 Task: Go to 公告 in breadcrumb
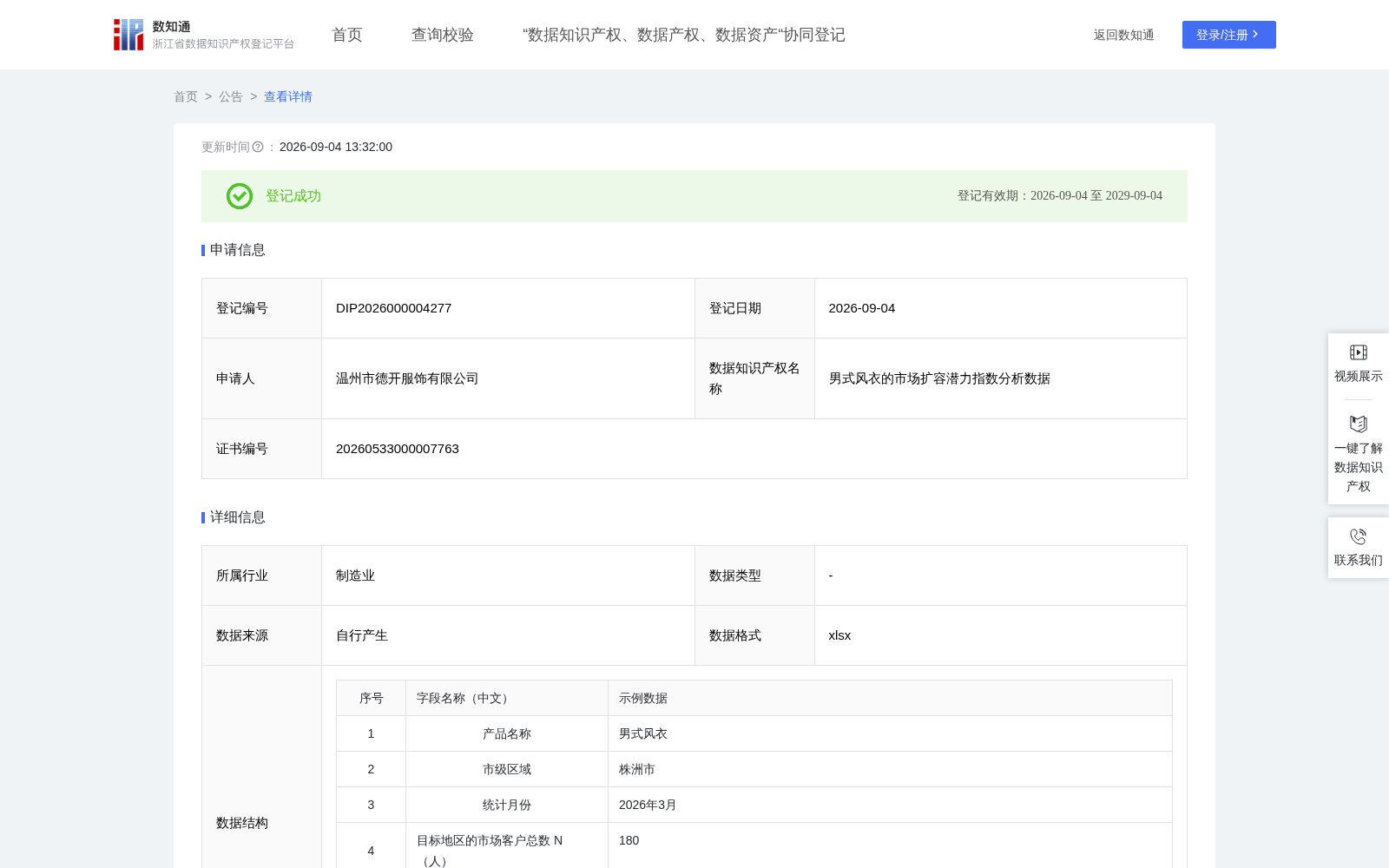[231, 96]
